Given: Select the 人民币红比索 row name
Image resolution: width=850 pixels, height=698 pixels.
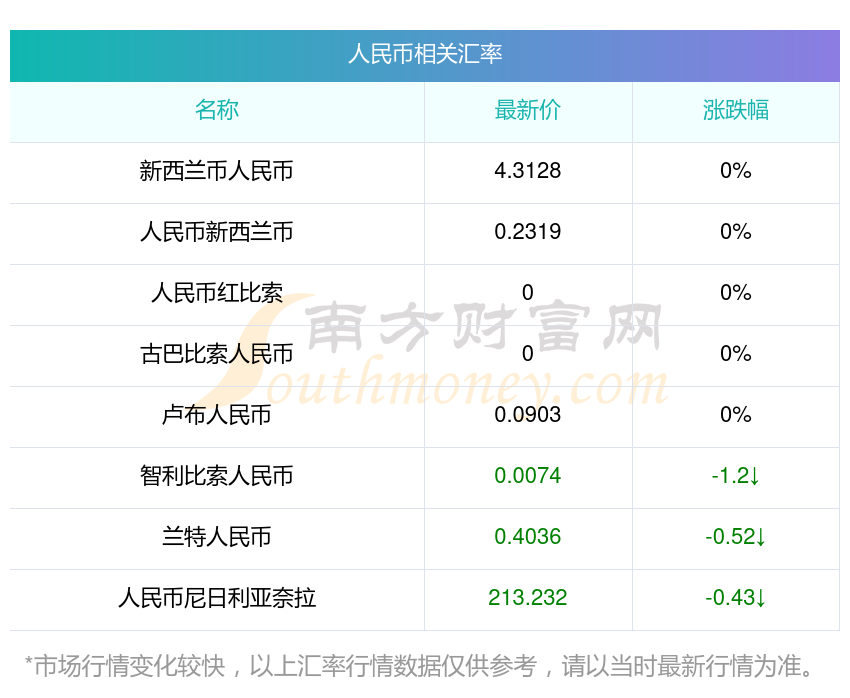Looking at the screenshot, I should [x=217, y=293].
